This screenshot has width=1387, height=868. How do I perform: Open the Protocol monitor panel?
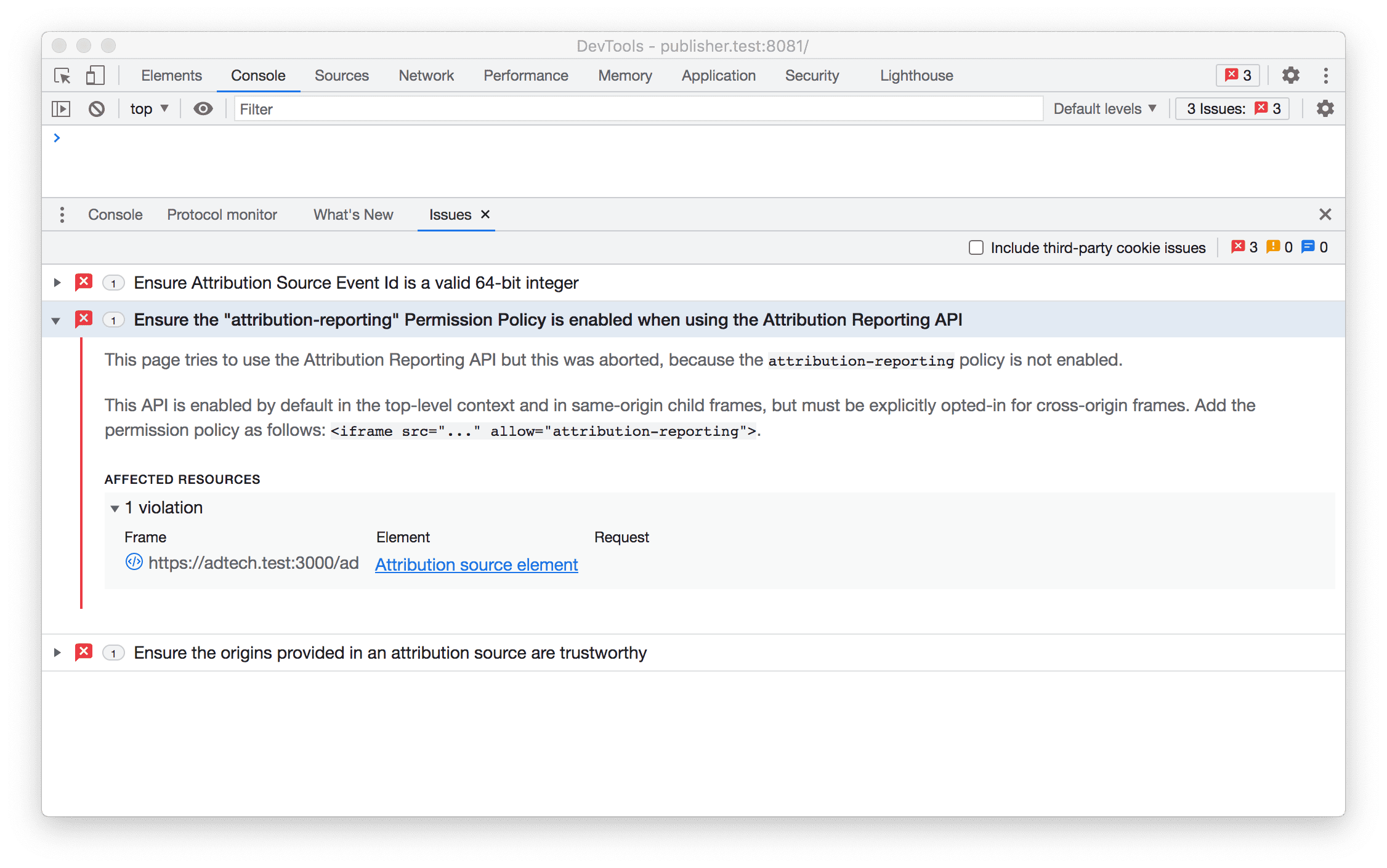point(222,214)
